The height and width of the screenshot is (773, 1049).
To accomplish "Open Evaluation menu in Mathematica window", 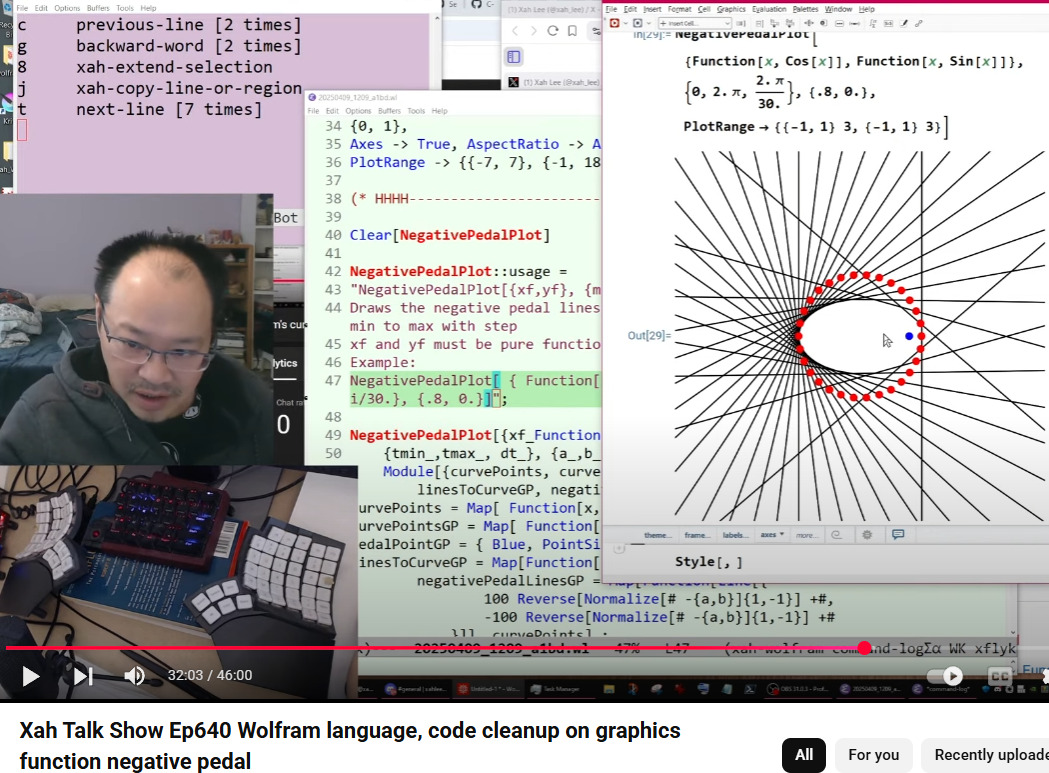I will (x=769, y=9).
